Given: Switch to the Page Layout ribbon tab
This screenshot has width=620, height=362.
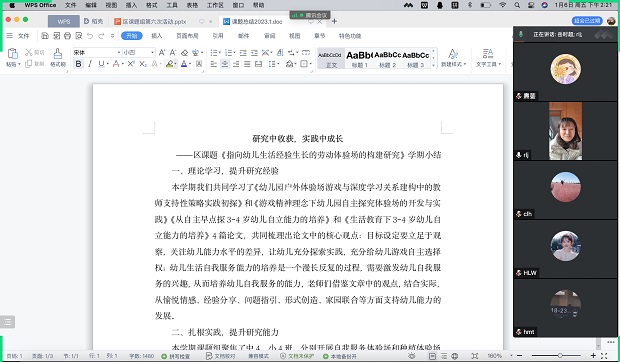Looking at the screenshot, I should point(187,36).
